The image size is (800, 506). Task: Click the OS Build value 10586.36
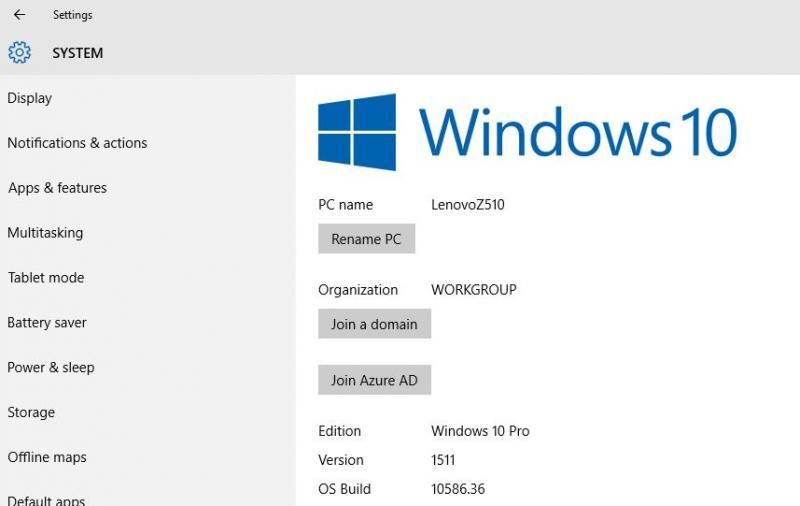coord(458,489)
